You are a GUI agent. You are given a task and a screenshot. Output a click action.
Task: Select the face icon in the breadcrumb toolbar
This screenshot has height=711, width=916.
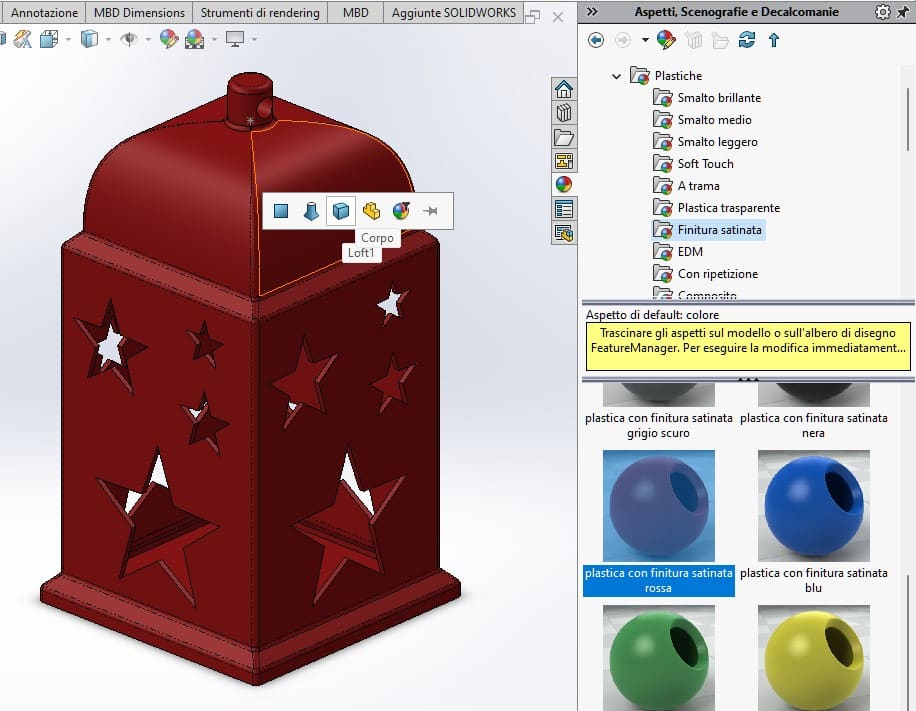pos(280,211)
